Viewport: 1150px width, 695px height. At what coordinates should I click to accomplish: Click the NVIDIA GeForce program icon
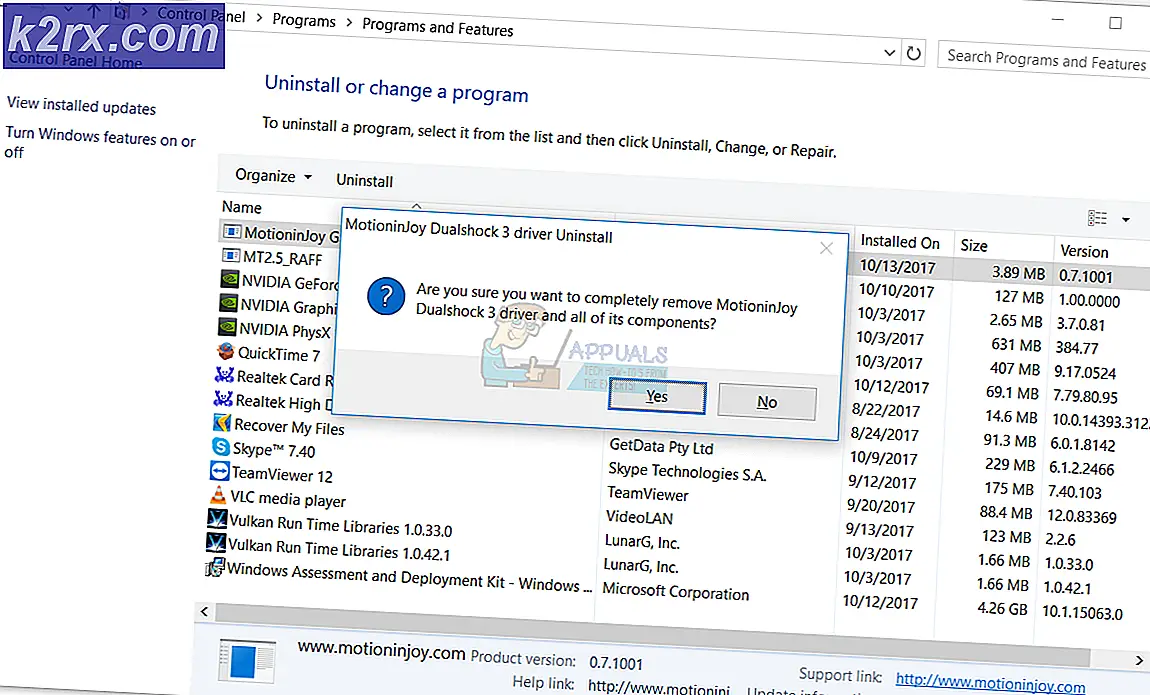click(230, 279)
